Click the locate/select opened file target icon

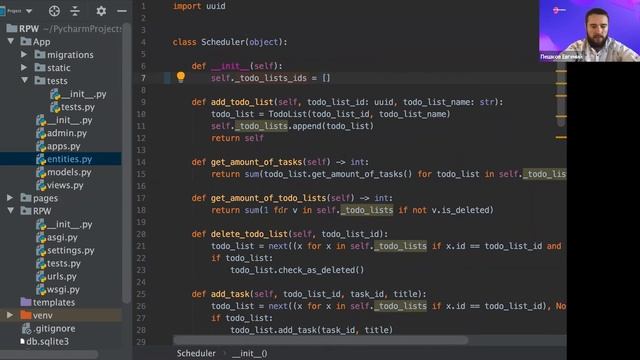pyautogui.click(x=54, y=11)
